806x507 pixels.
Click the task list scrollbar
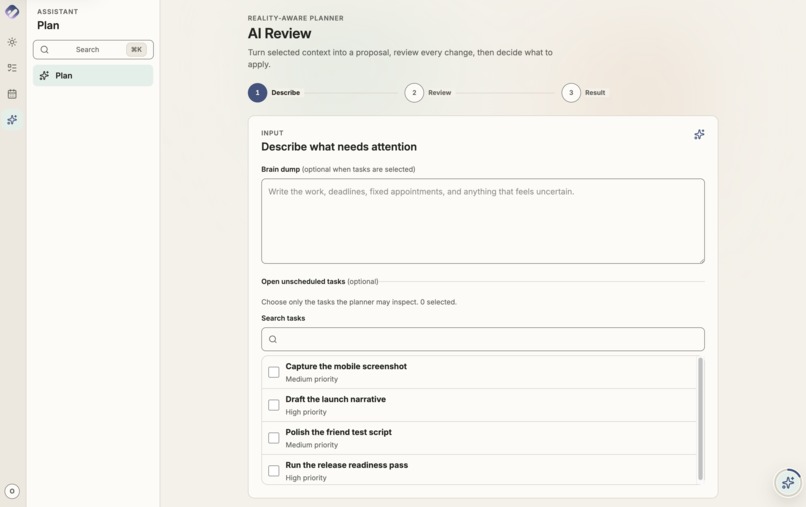click(x=700, y=419)
